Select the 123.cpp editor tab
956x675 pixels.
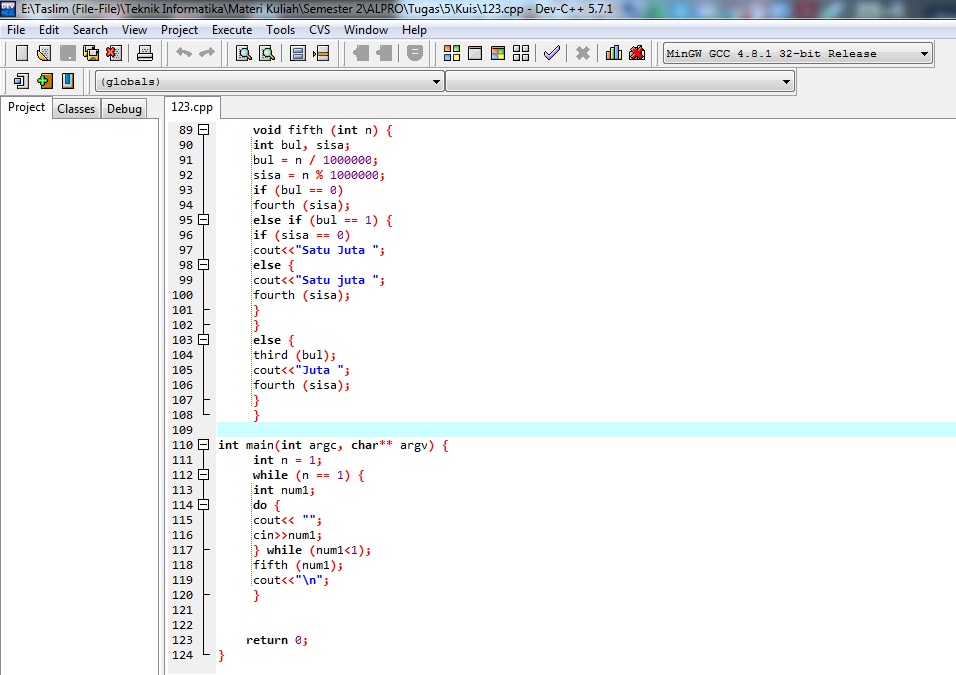192,107
